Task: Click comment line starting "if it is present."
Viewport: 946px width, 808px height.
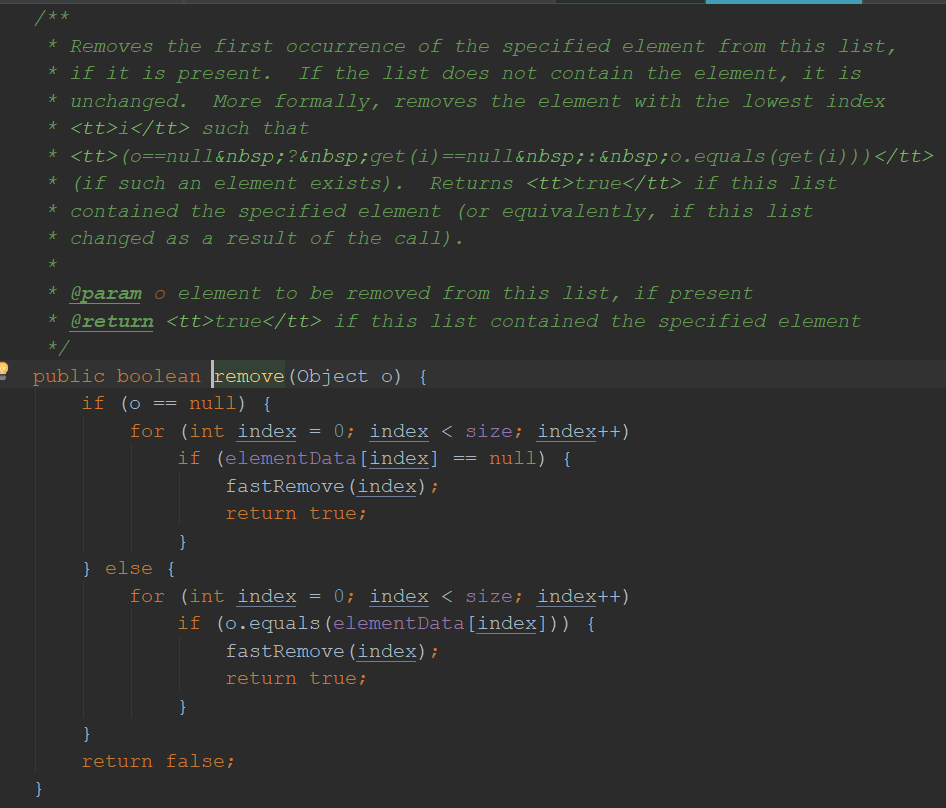Action: click(x=466, y=74)
